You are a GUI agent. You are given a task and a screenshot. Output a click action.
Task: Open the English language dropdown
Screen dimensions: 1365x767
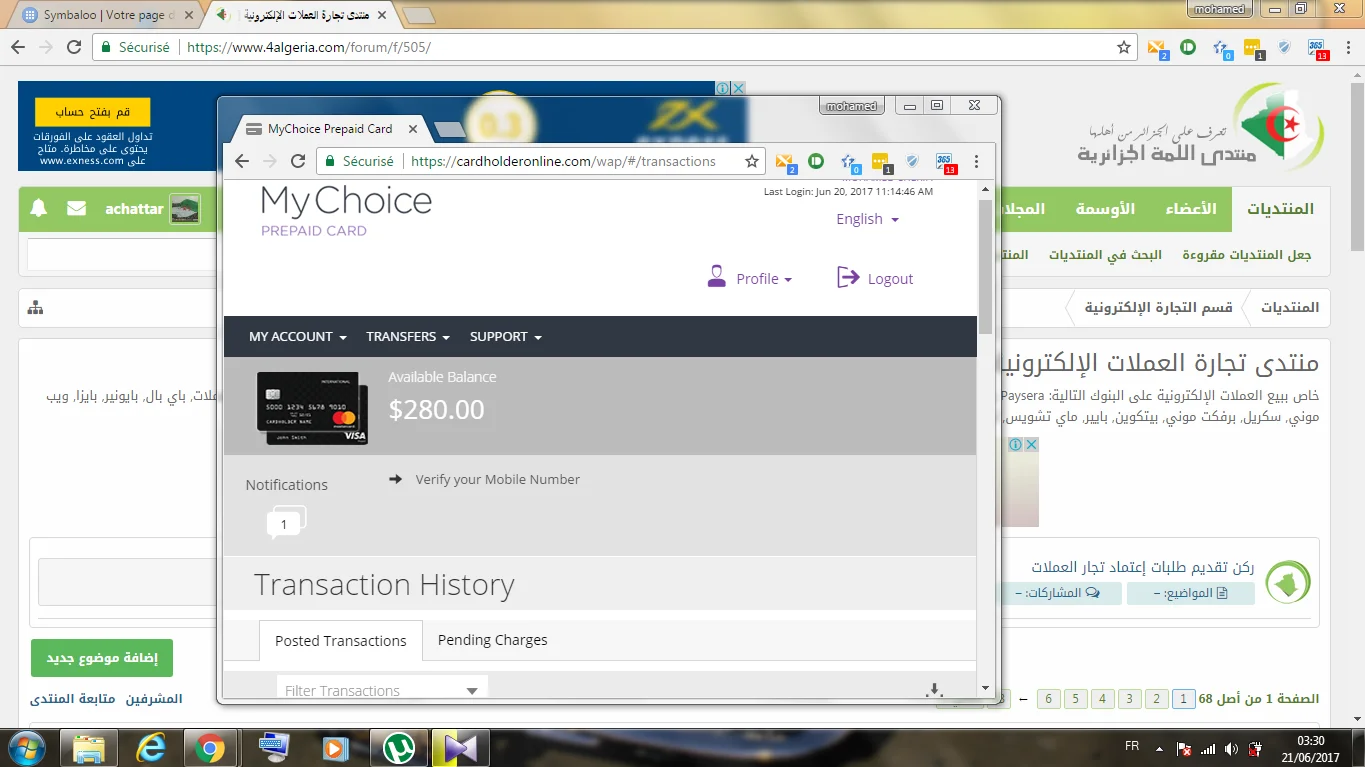click(867, 219)
